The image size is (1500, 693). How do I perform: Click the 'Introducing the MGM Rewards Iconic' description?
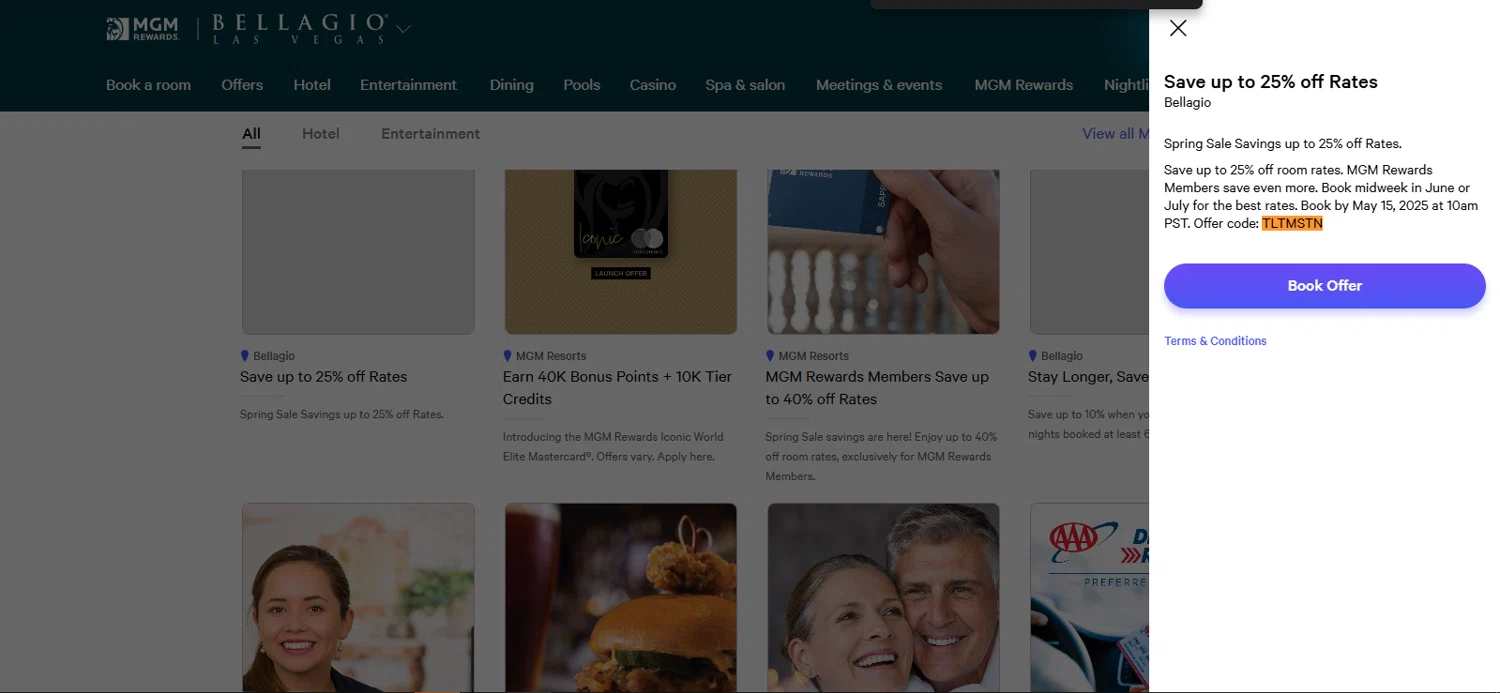pyautogui.click(x=613, y=447)
